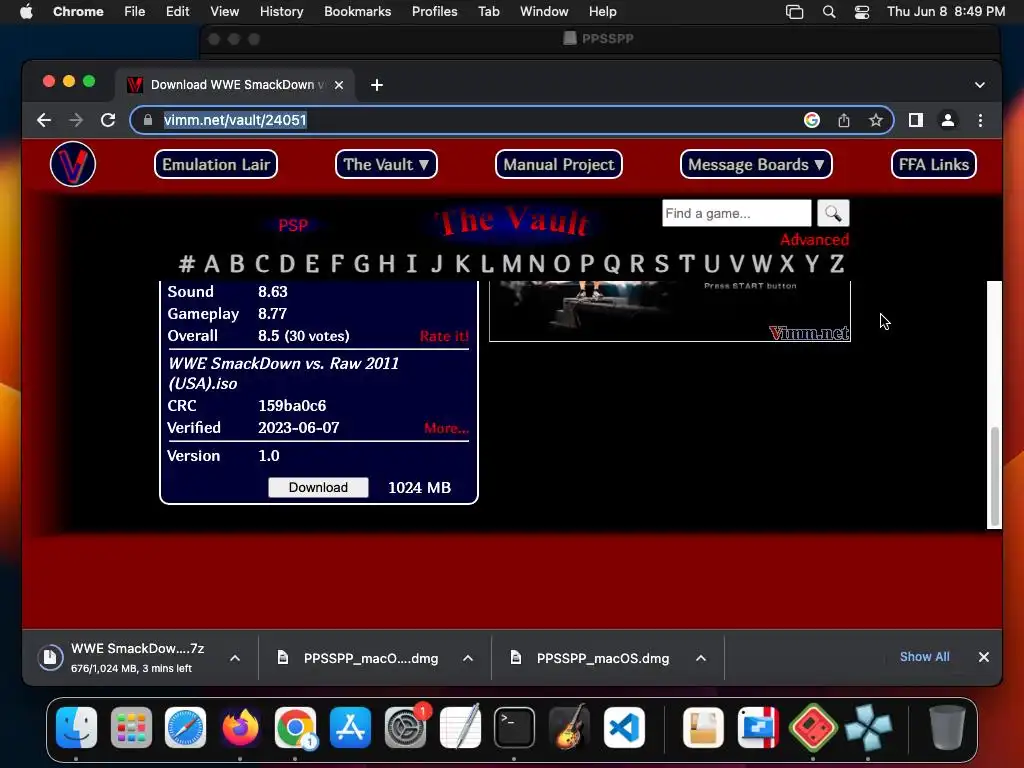This screenshot has height=768, width=1024.
Task: Click the Download button
Action: click(x=318, y=487)
